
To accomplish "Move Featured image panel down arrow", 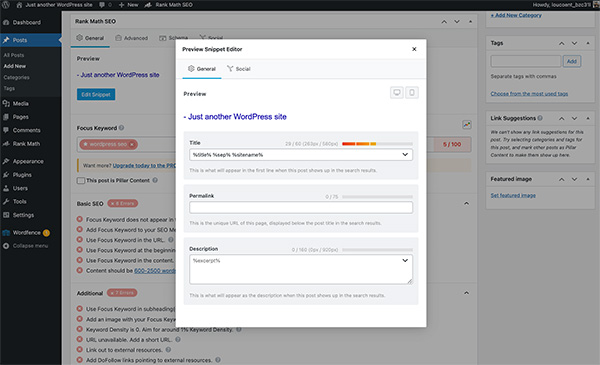I will [574, 179].
